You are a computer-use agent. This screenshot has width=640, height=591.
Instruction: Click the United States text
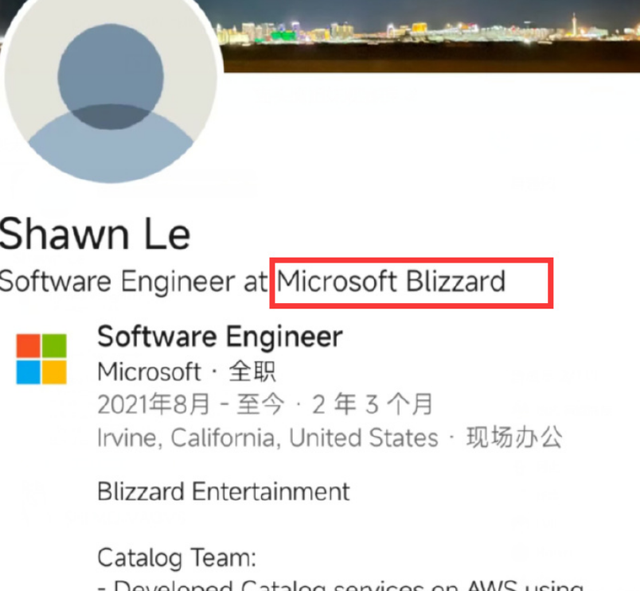coord(363,438)
